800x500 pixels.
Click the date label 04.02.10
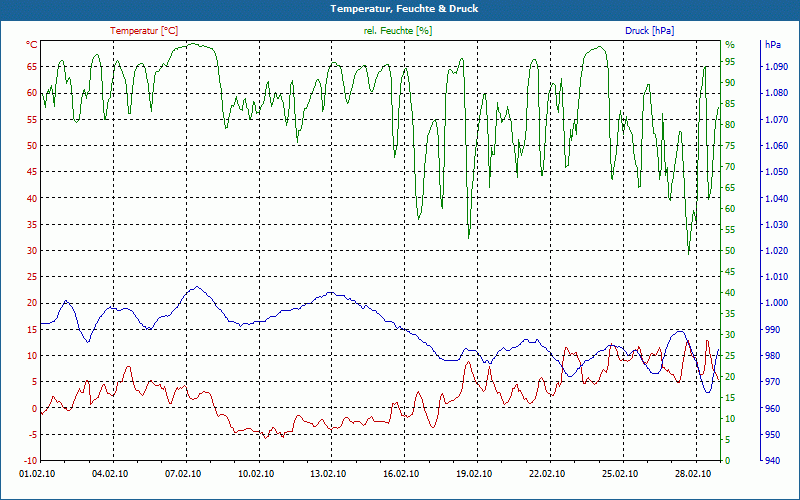coord(111,474)
